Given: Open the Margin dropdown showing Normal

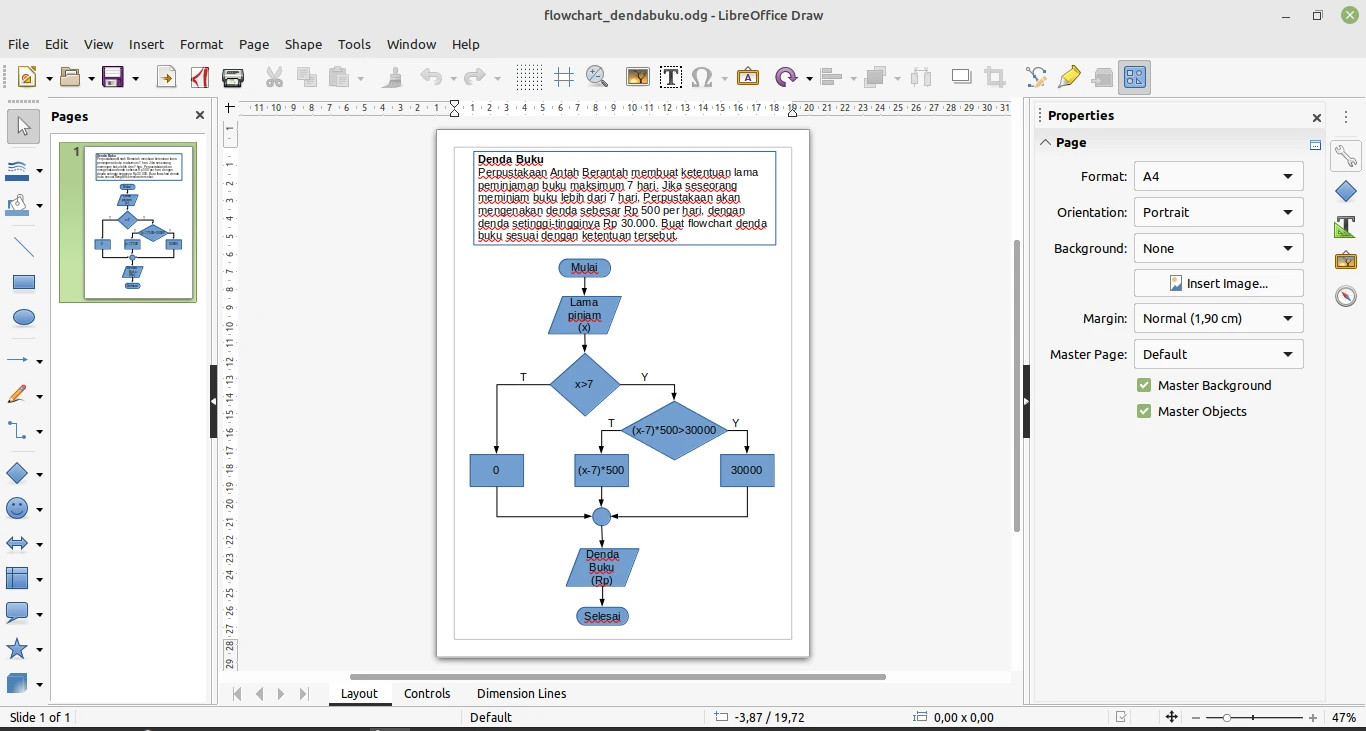Looking at the screenshot, I should (x=1218, y=318).
